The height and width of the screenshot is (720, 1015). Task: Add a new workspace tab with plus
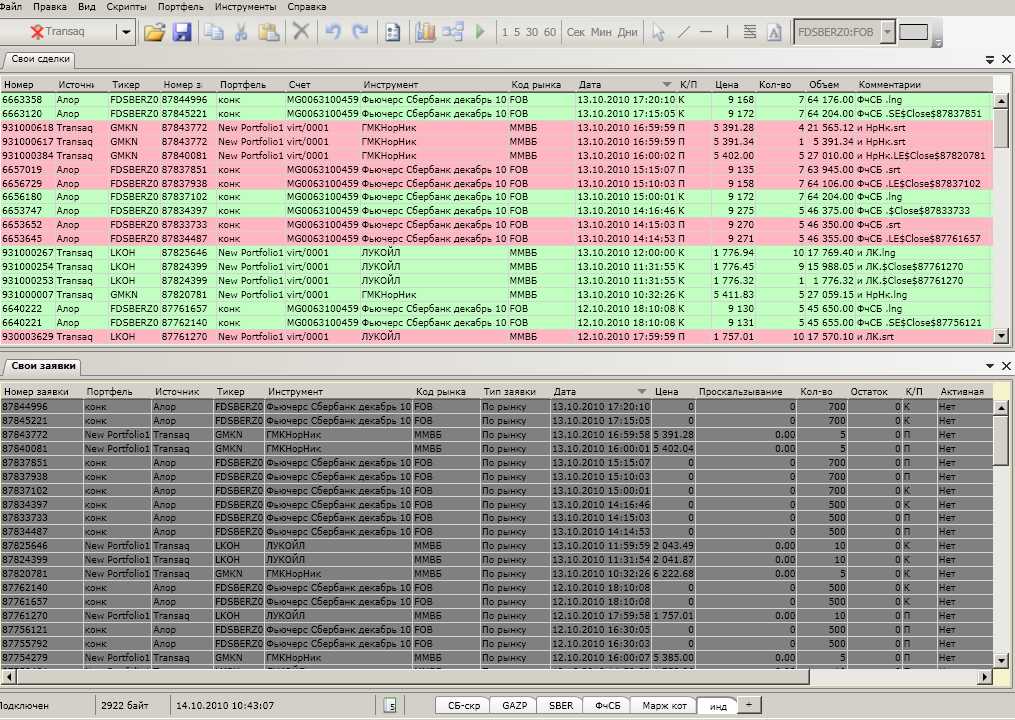tap(749, 704)
